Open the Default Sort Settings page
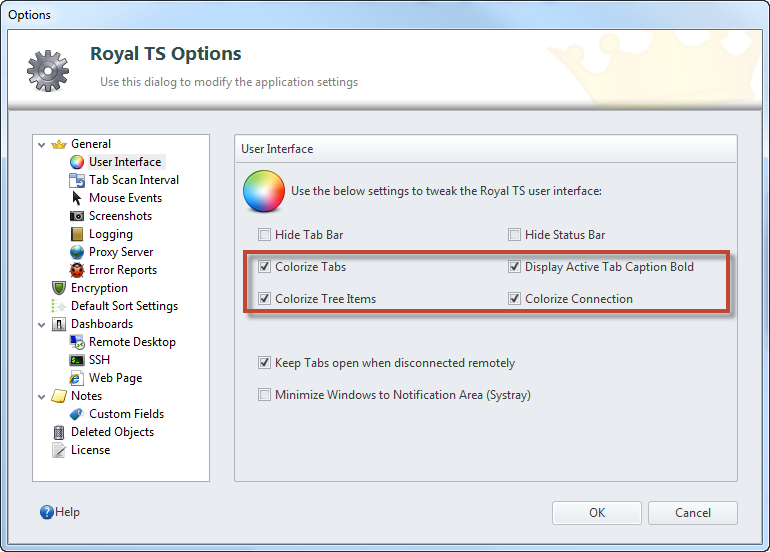 point(124,306)
